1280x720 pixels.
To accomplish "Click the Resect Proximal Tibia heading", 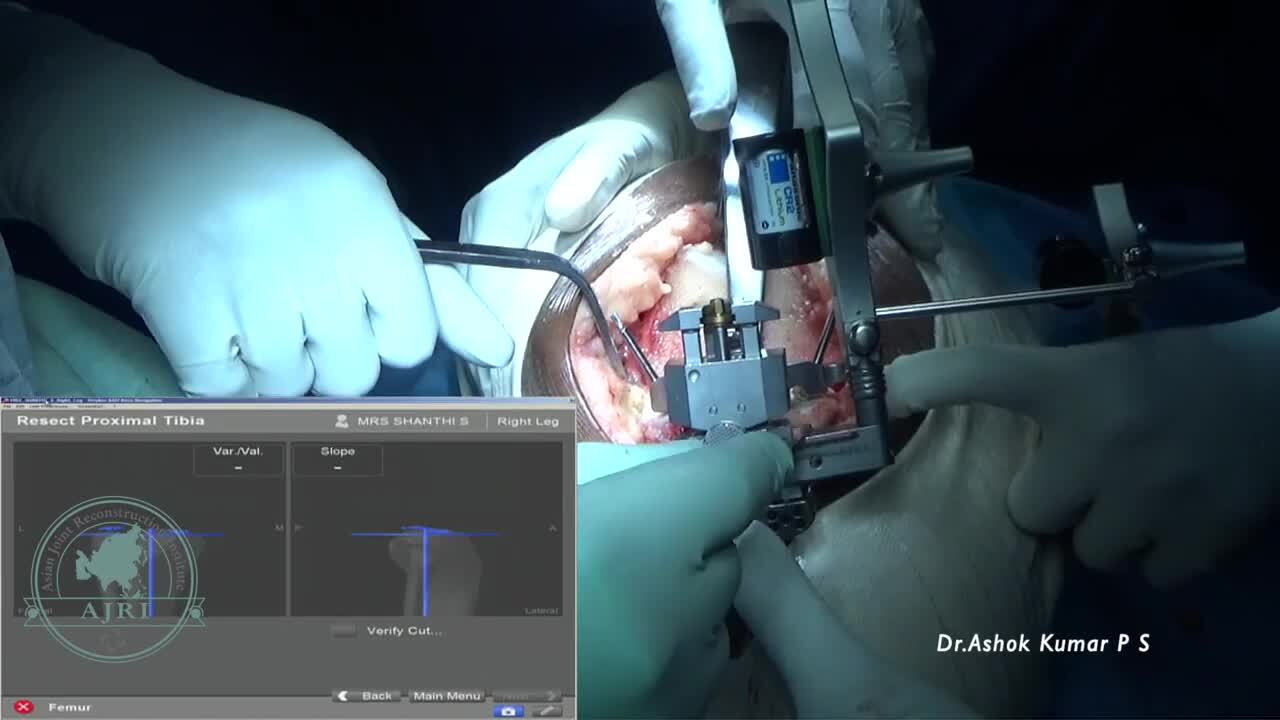I will tap(110, 421).
